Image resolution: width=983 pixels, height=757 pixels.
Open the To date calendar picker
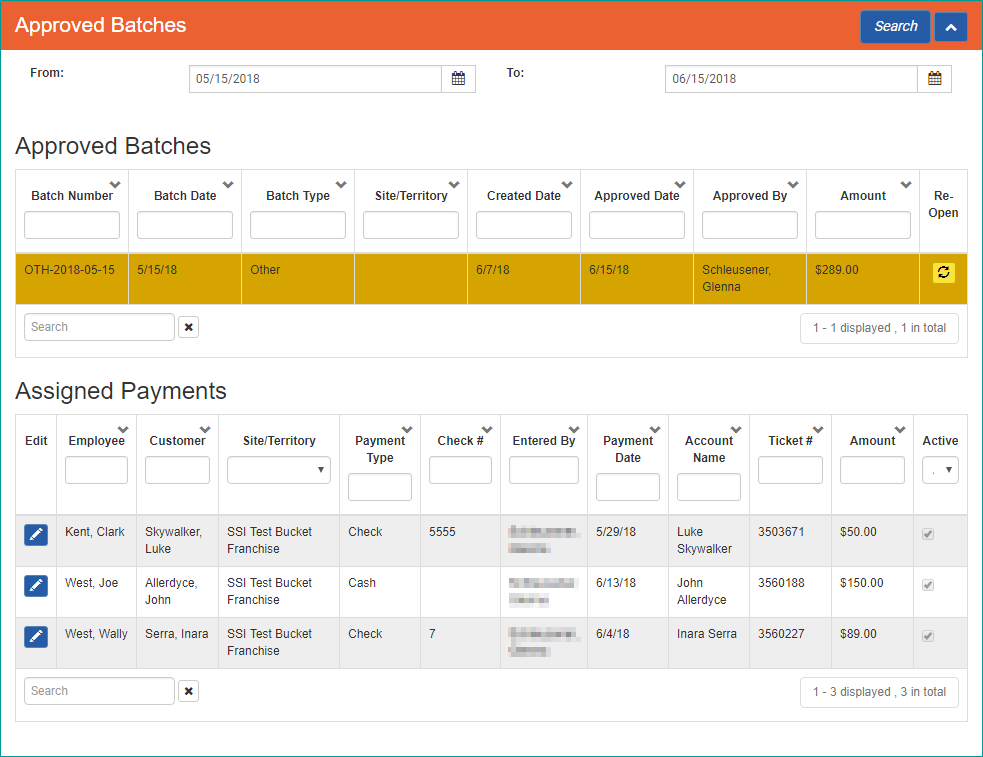[934, 78]
